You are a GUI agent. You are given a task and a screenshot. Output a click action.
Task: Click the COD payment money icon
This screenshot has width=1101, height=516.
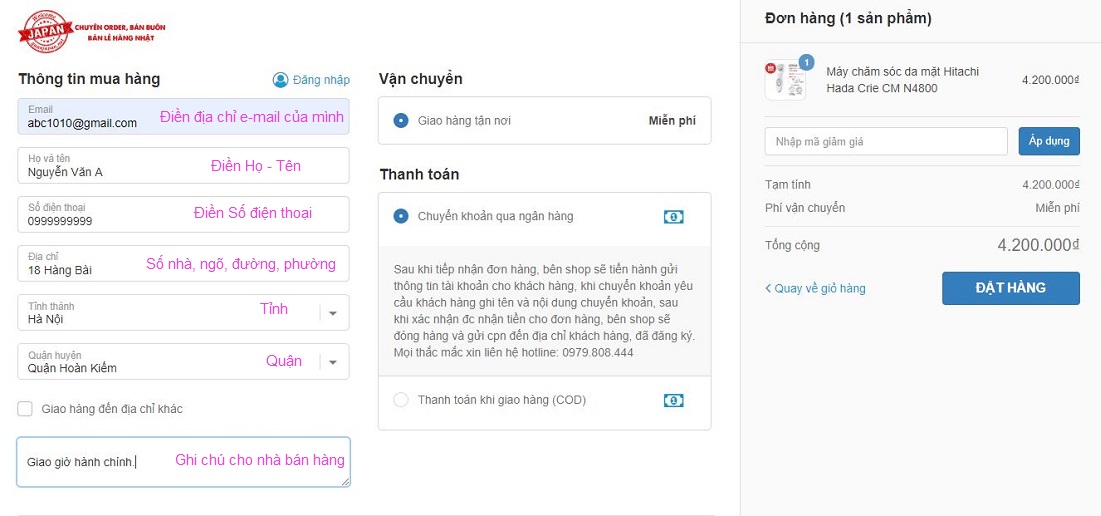(x=673, y=400)
